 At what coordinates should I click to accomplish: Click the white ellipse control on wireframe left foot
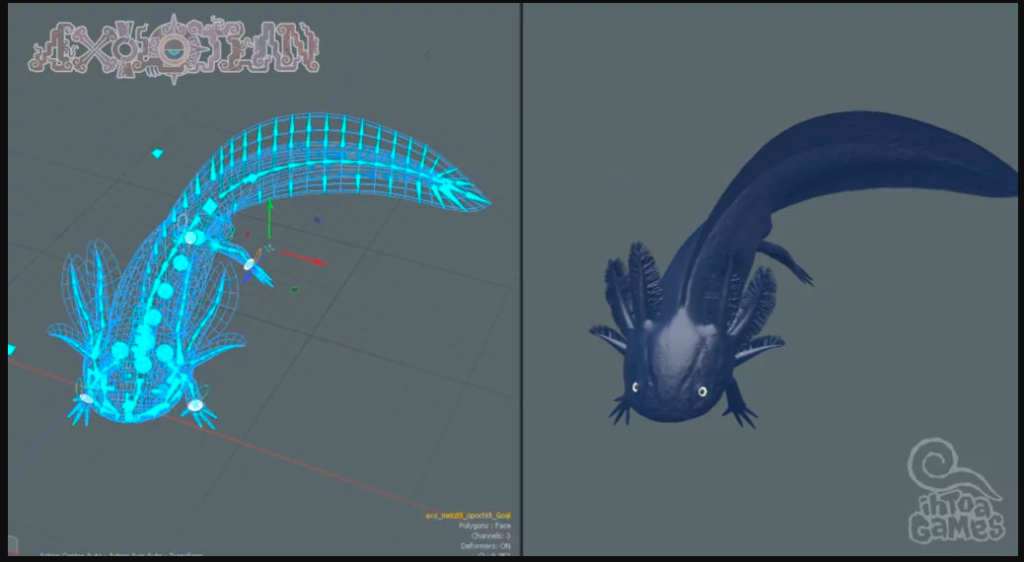click(x=87, y=398)
